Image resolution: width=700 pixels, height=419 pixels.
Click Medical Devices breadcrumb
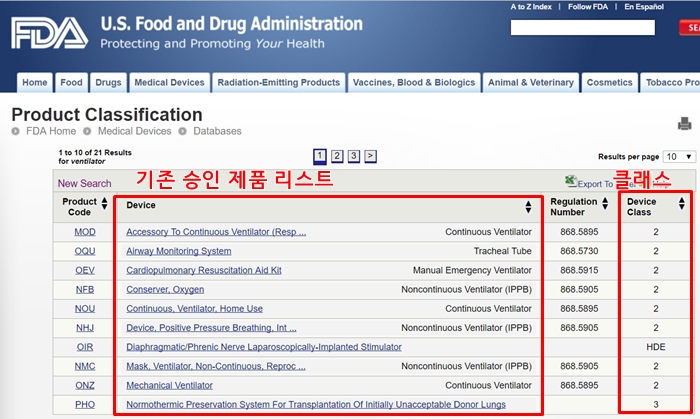[134, 131]
